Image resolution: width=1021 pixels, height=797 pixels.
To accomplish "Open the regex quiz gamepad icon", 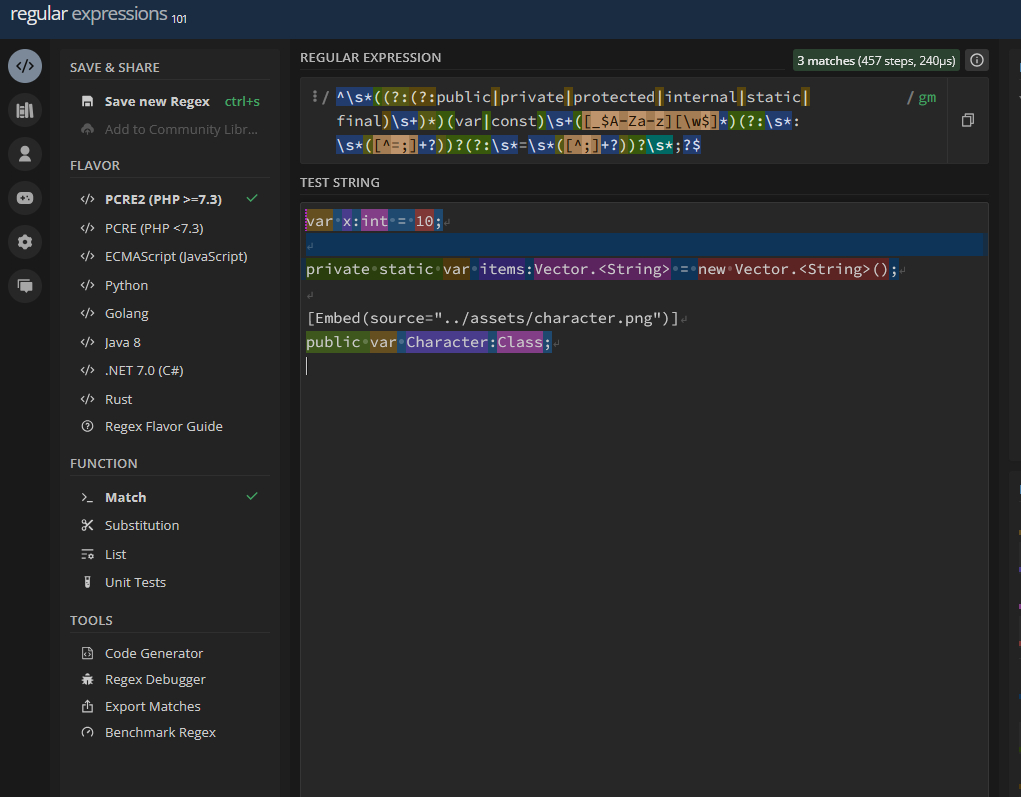I will (x=25, y=198).
